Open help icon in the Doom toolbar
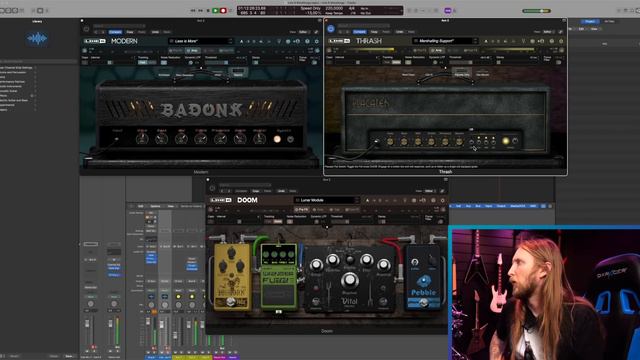640x360 pixels. [x=433, y=200]
